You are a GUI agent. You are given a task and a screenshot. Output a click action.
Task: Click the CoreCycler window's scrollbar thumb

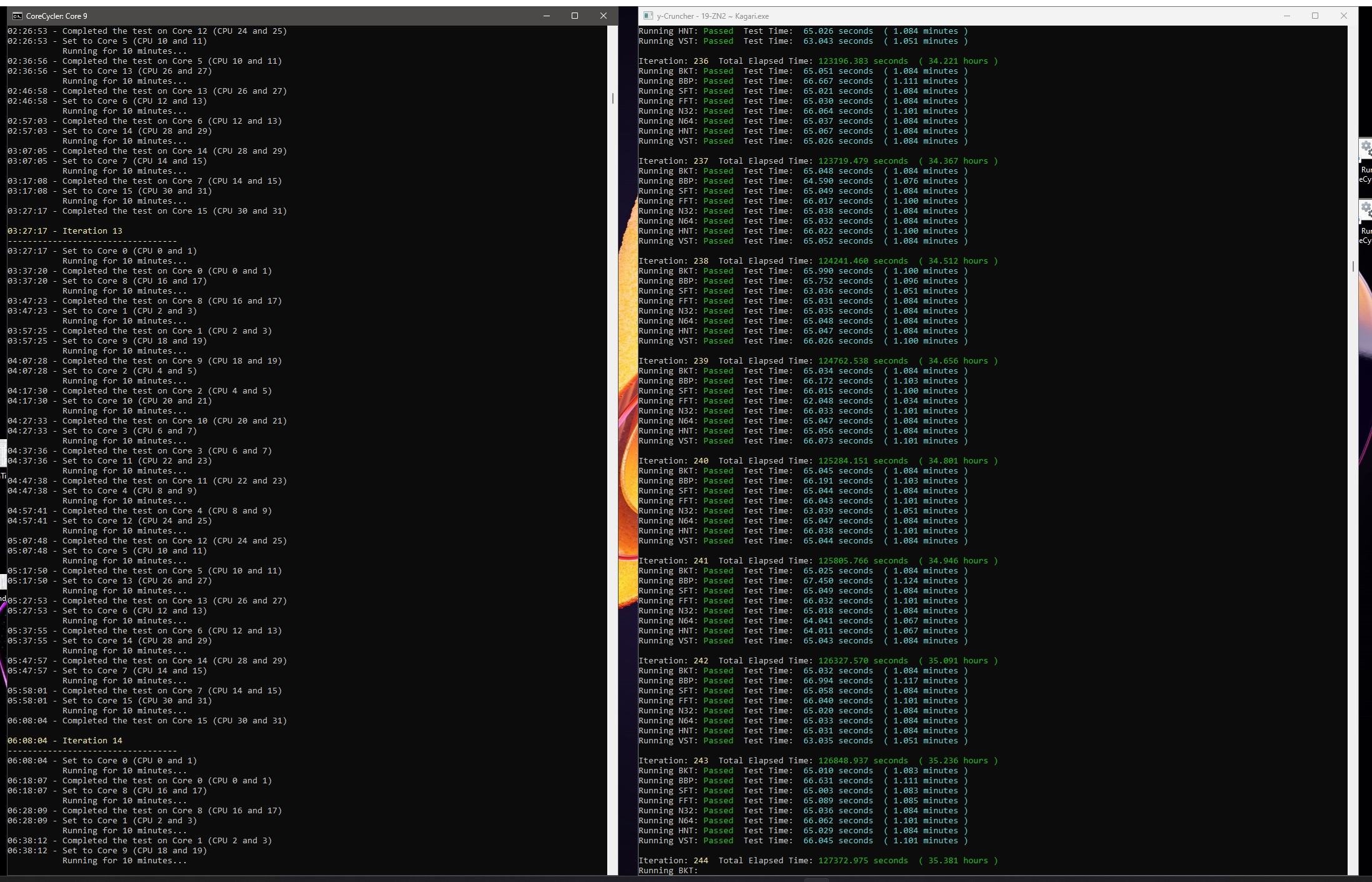pos(613,98)
